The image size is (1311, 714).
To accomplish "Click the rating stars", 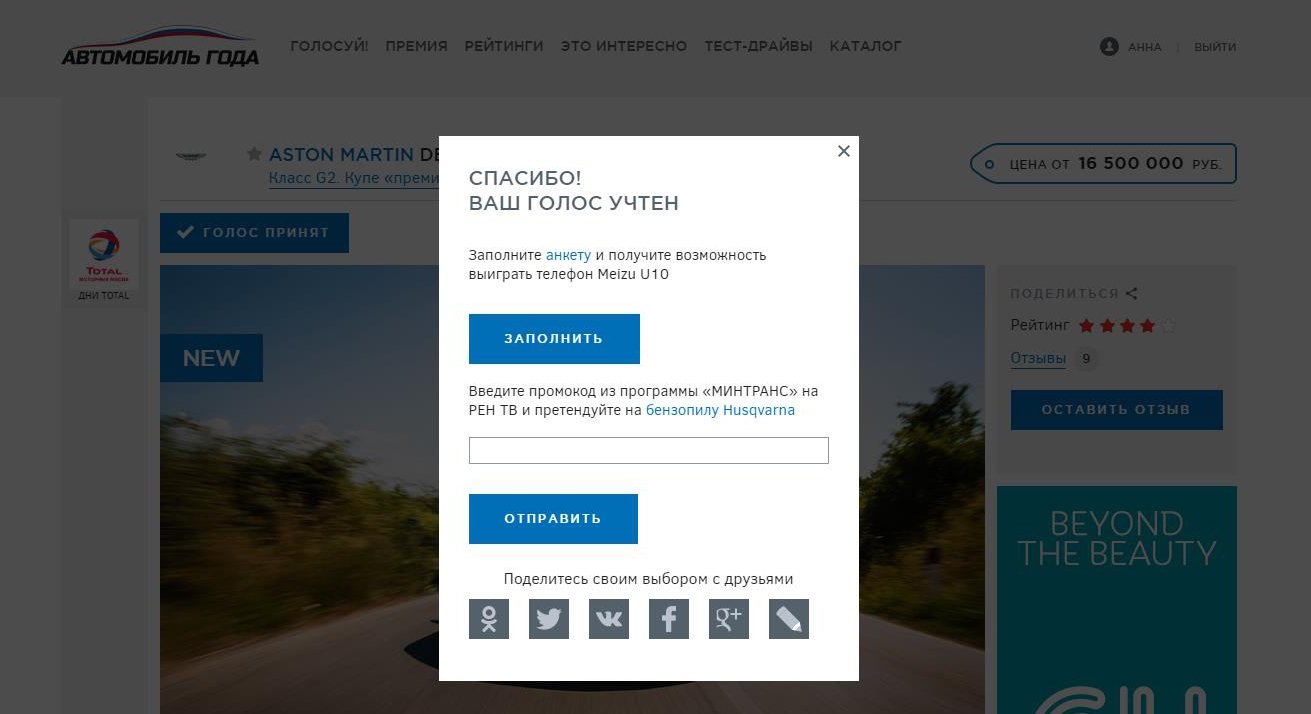I will coord(1127,325).
